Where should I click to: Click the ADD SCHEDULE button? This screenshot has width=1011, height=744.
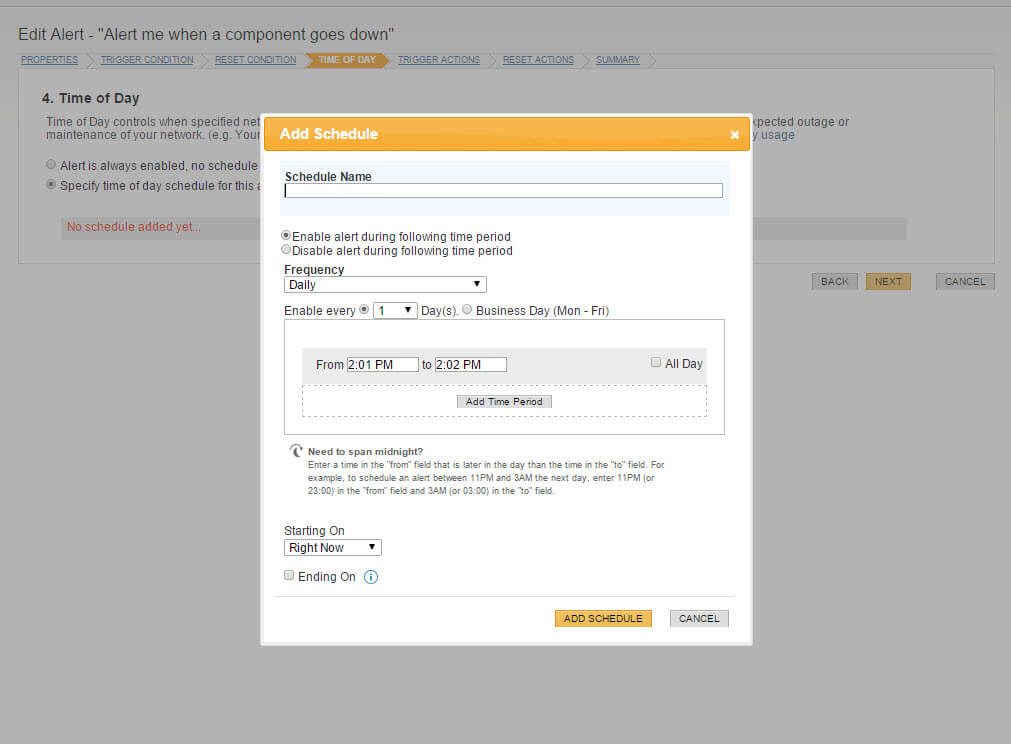[602, 618]
